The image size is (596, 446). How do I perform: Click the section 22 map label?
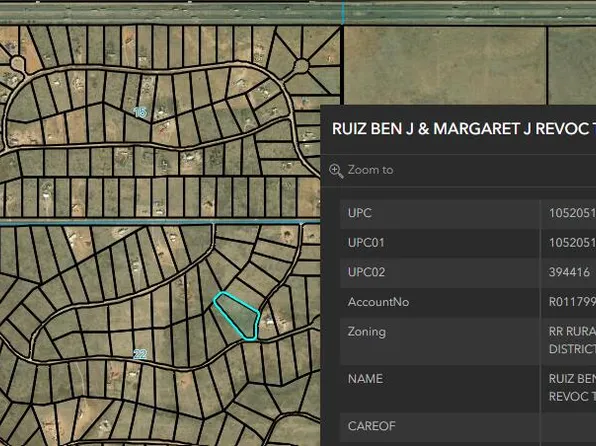(x=140, y=354)
